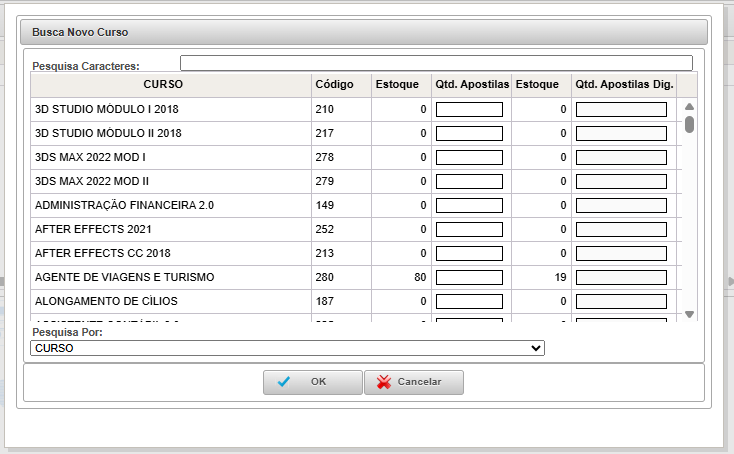Click the OK button with checkmark

(x=313, y=382)
